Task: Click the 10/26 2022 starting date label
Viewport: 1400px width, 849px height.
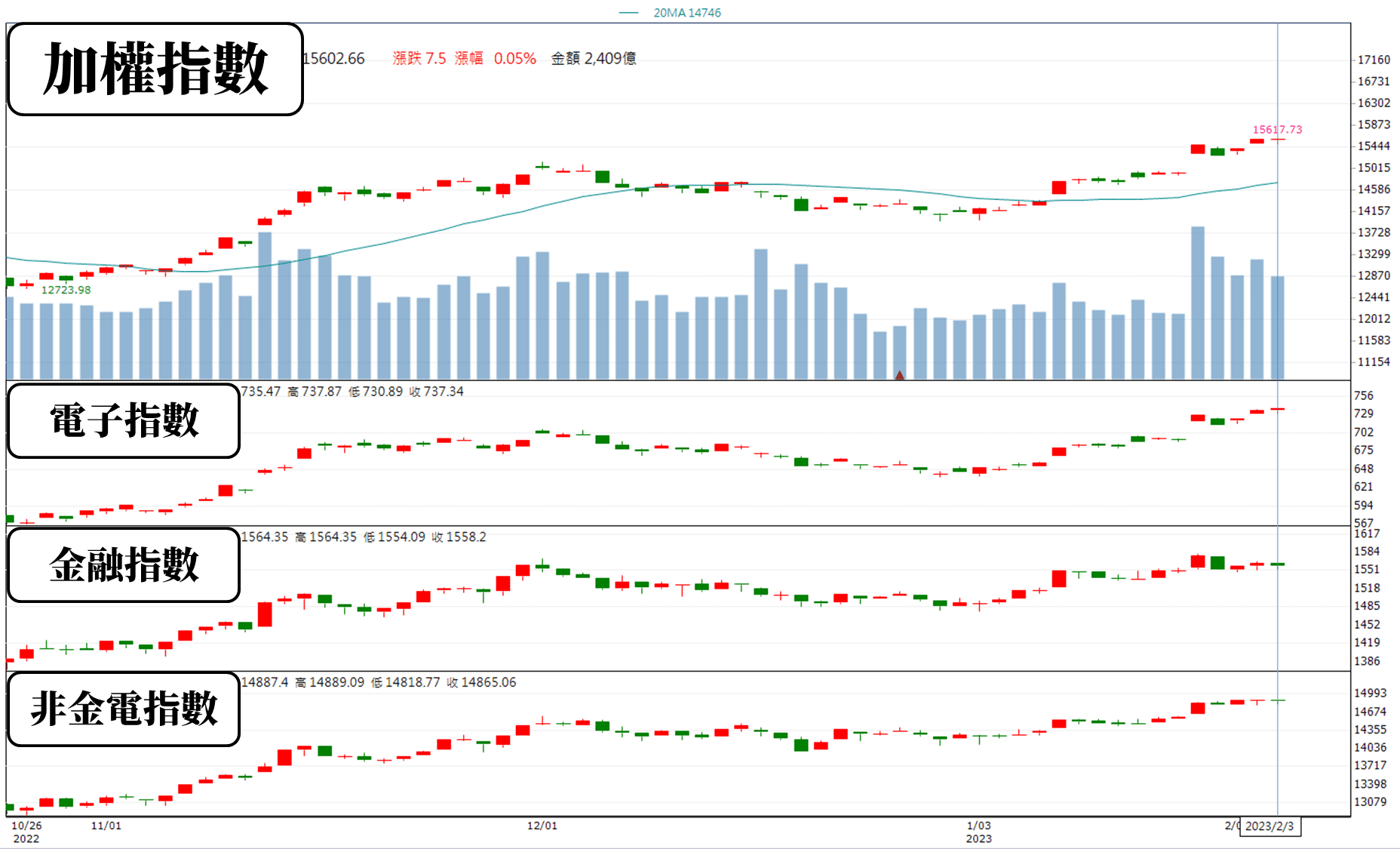Action: [26, 832]
